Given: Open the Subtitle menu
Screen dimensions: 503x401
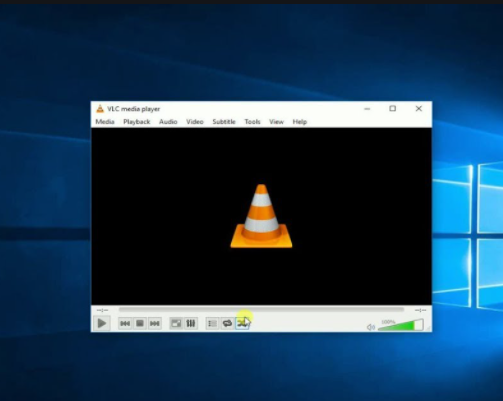Looking at the screenshot, I should (224, 122).
